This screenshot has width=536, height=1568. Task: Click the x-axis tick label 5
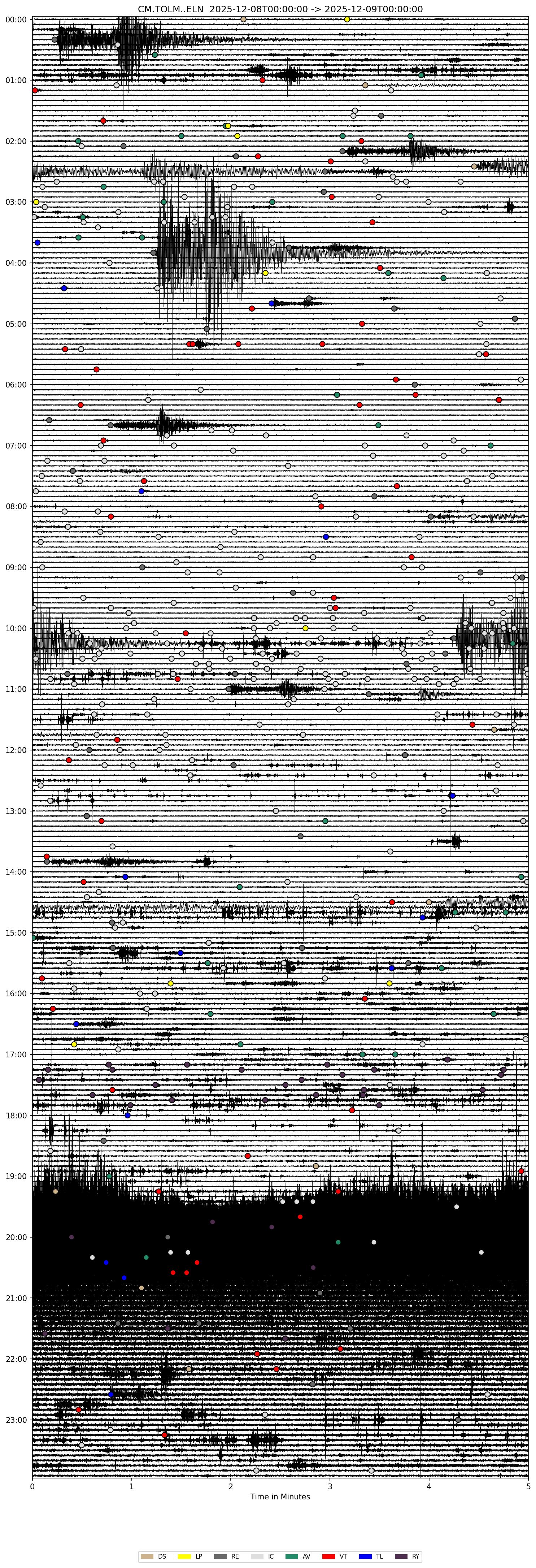527,1486
